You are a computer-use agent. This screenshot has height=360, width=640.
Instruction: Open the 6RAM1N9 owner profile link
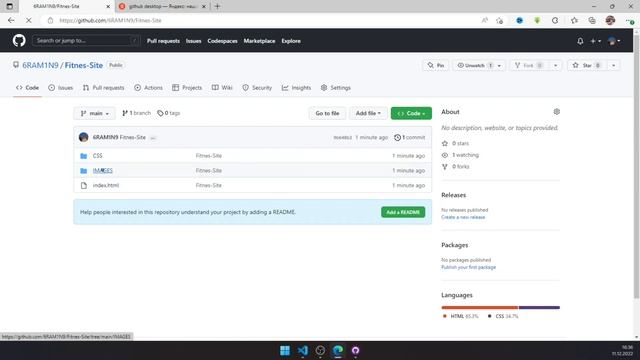[x=40, y=65]
